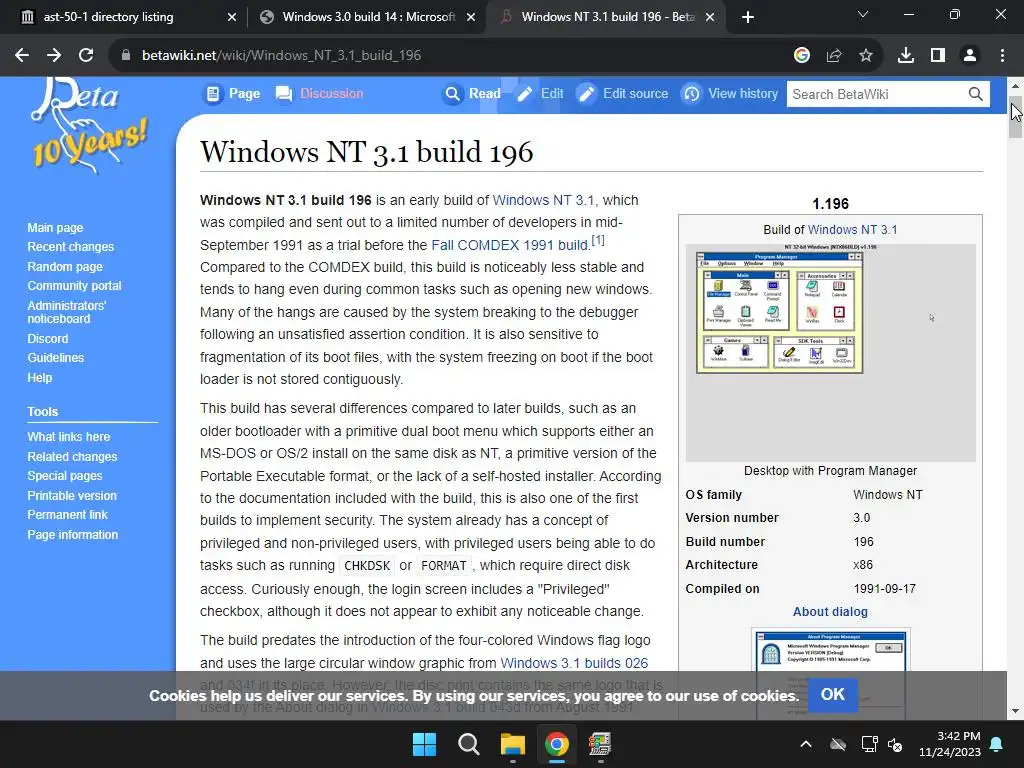1024x768 pixels.
Task: Click the share page icon
Action: (834, 56)
